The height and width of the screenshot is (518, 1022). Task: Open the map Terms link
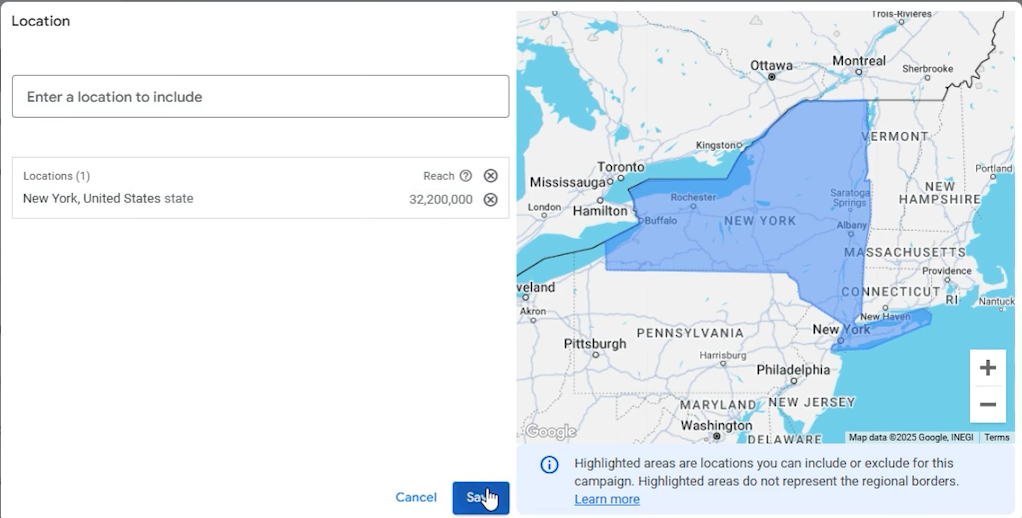point(997,437)
